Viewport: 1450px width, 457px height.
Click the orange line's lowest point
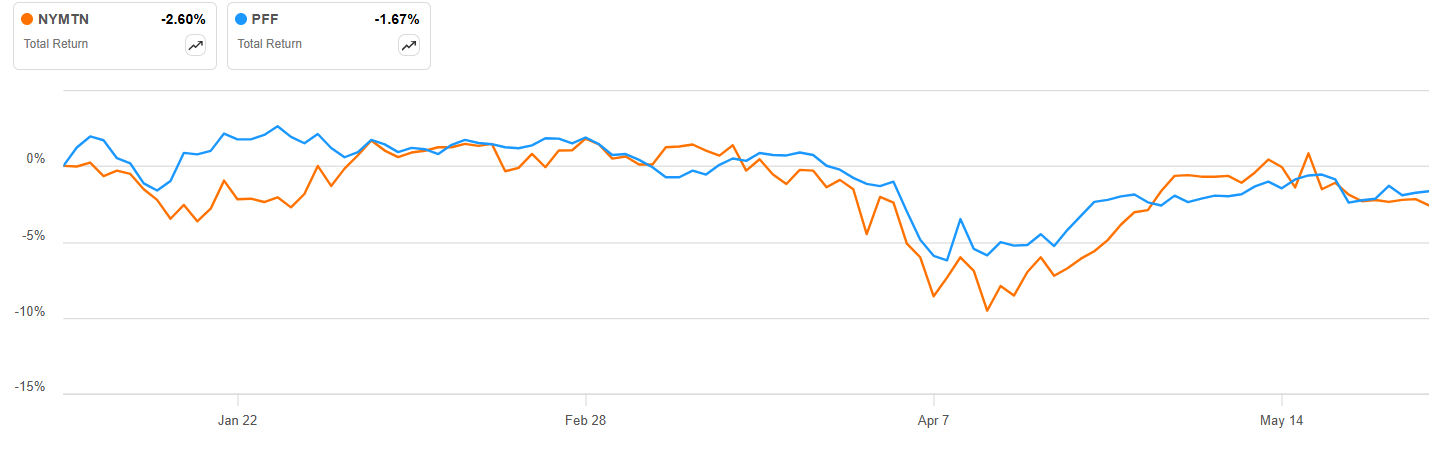[987, 311]
